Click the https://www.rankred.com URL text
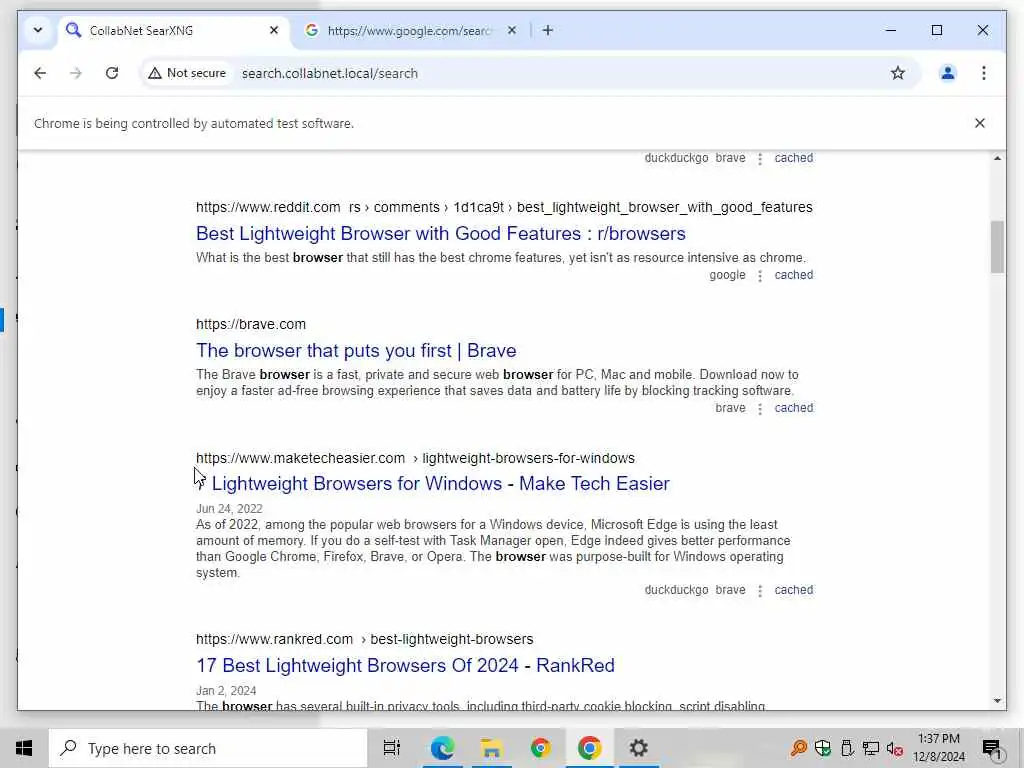The width and height of the screenshot is (1024, 768). (274, 639)
